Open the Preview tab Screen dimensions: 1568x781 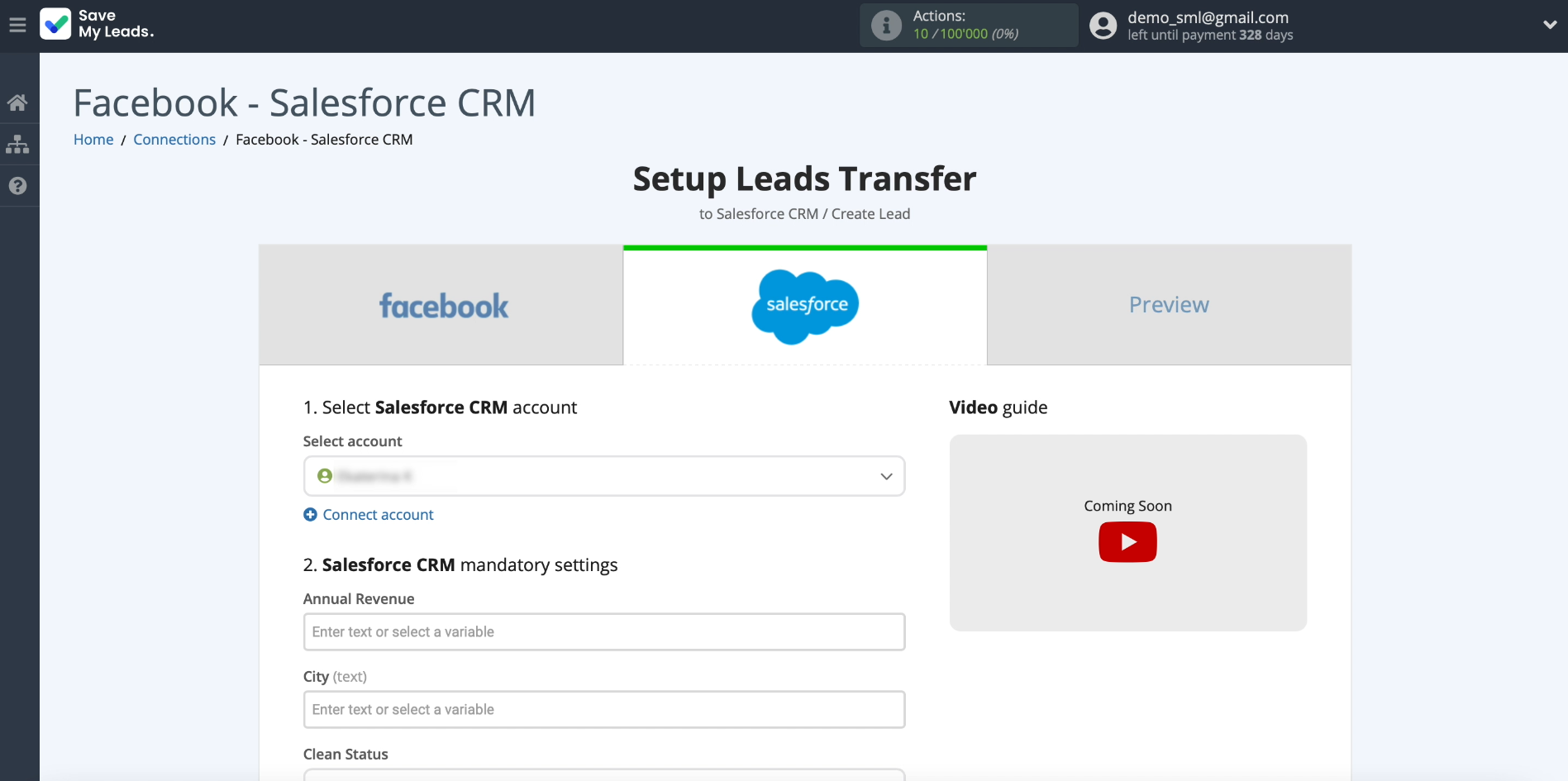tap(1169, 305)
